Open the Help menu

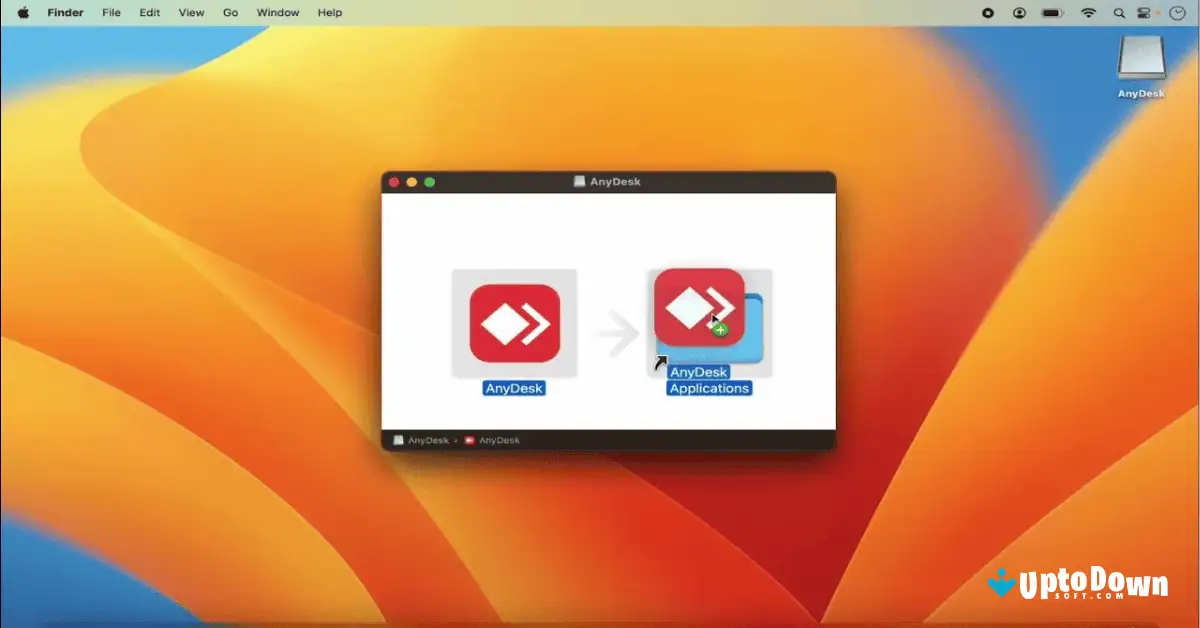329,12
